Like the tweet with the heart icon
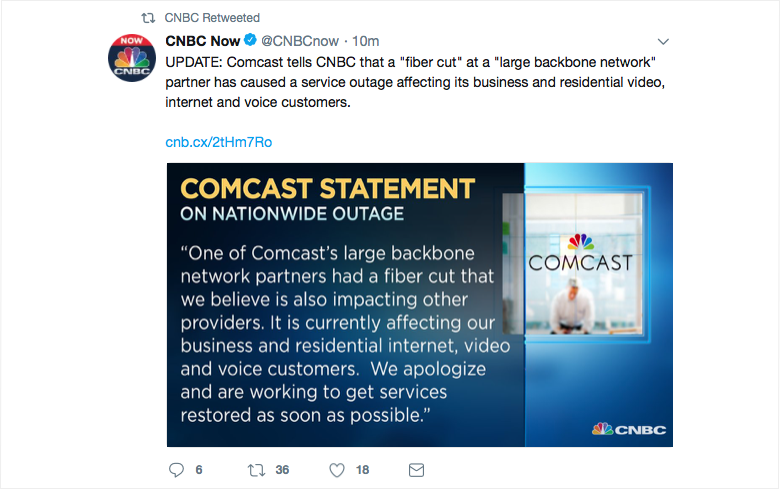This screenshot has width=780, height=489. (x=337, y=469)
